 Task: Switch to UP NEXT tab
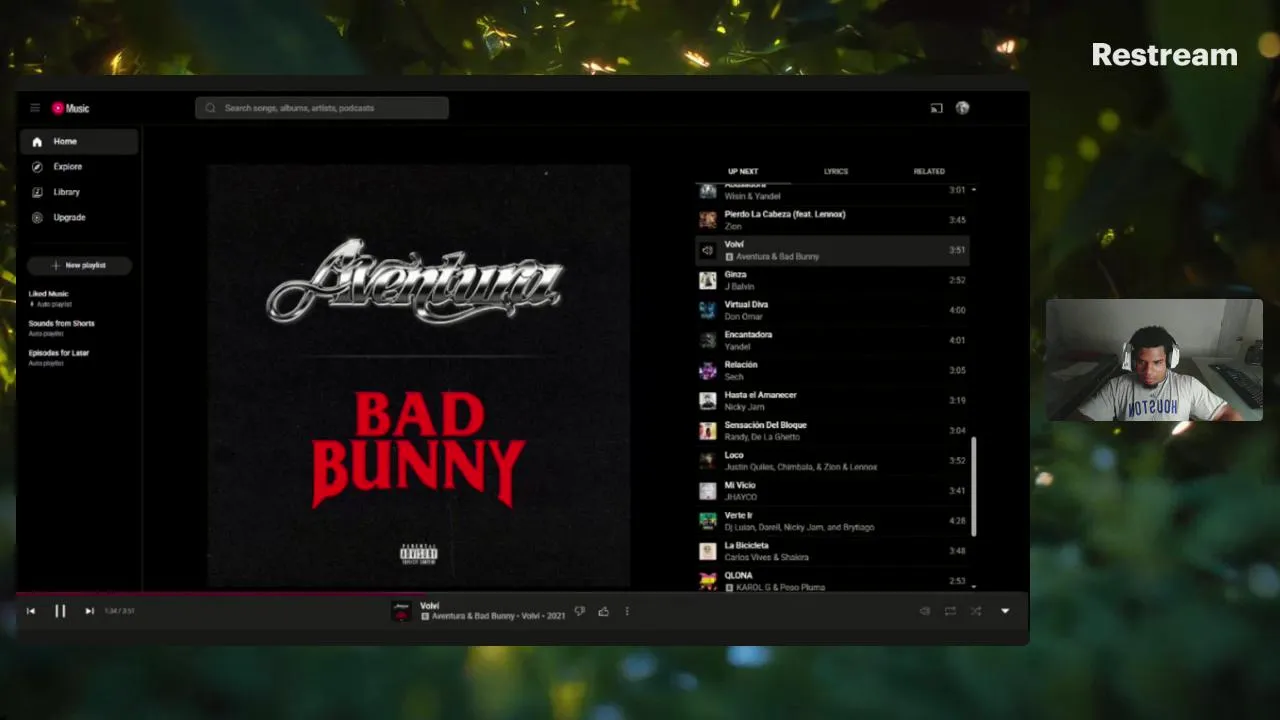pyautogui.click(x=743, y=171)
